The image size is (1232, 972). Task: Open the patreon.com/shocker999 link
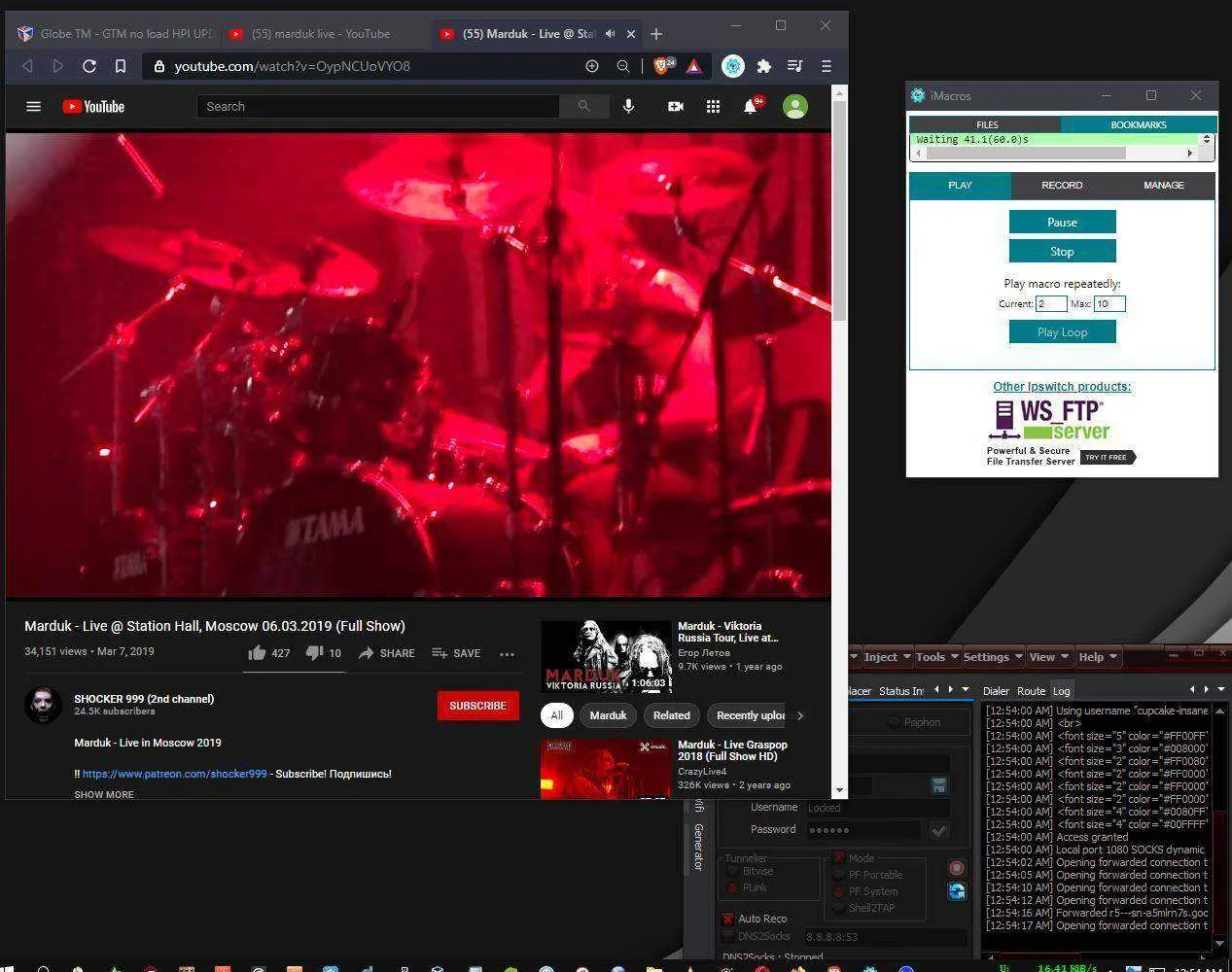174,774
